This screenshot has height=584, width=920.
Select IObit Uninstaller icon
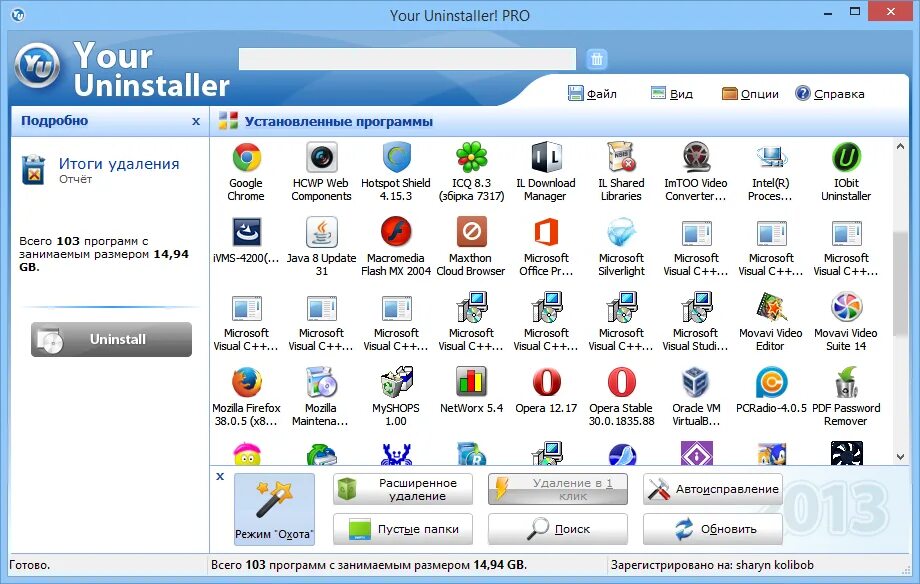pos(846,157)
